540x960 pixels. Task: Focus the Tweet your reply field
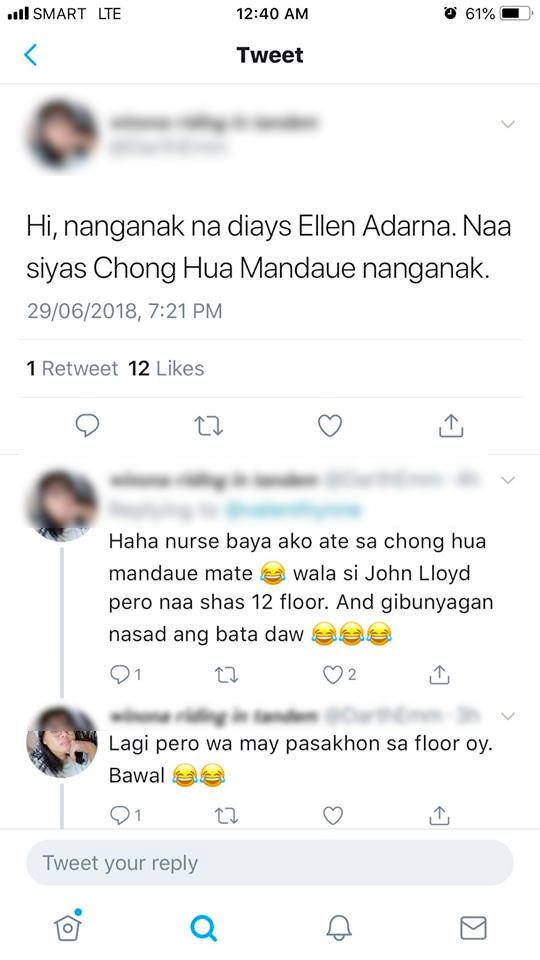point(269,863)
